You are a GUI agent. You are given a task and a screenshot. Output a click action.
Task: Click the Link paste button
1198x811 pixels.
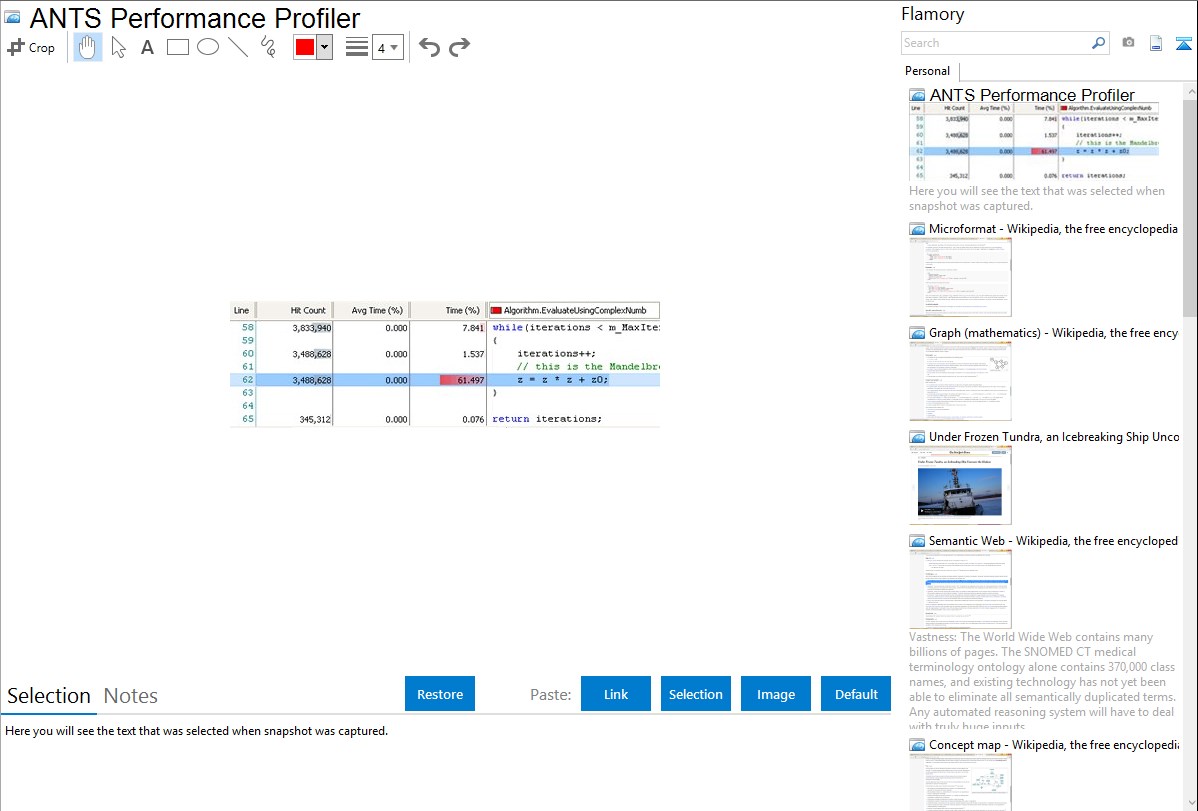(616, 694)
